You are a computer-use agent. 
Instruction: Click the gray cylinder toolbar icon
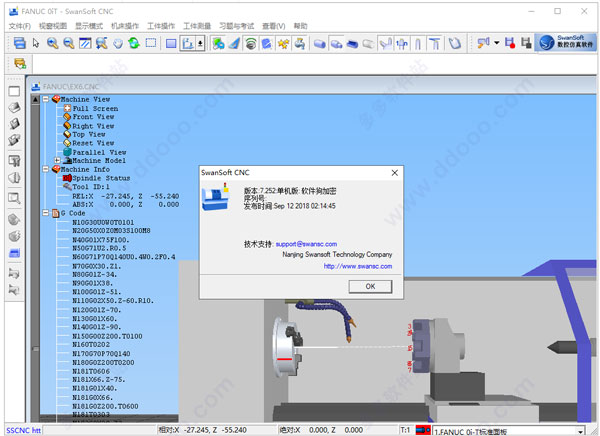368,44
